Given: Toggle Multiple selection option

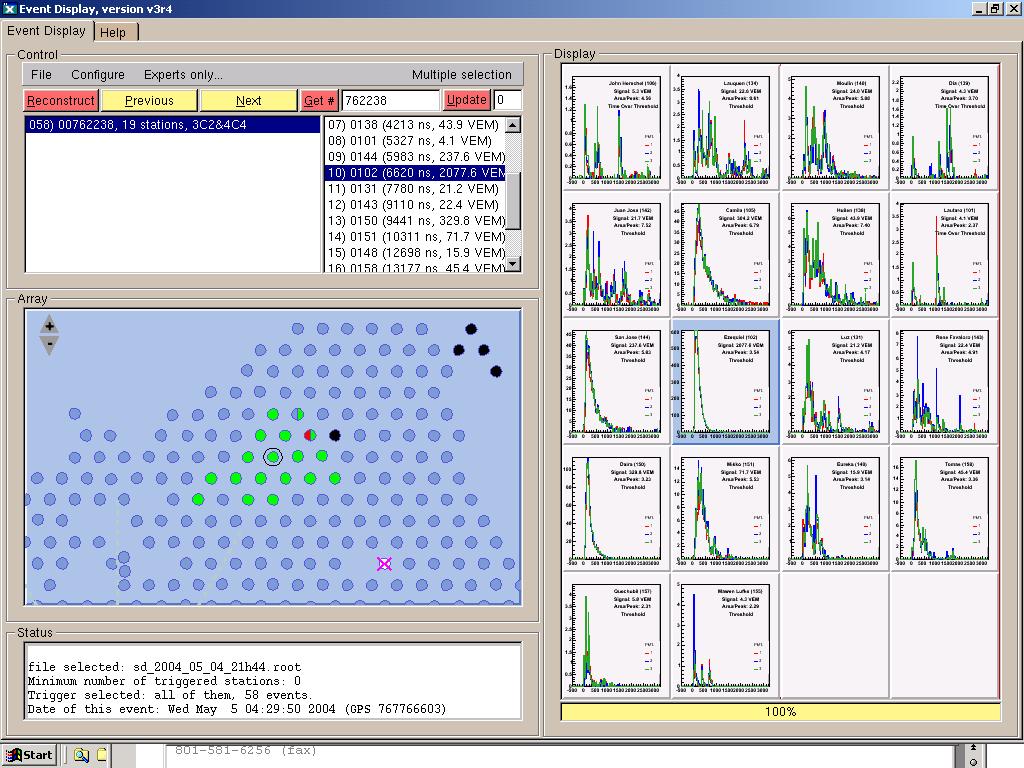Looking at the screenshot, I should 462,74.
